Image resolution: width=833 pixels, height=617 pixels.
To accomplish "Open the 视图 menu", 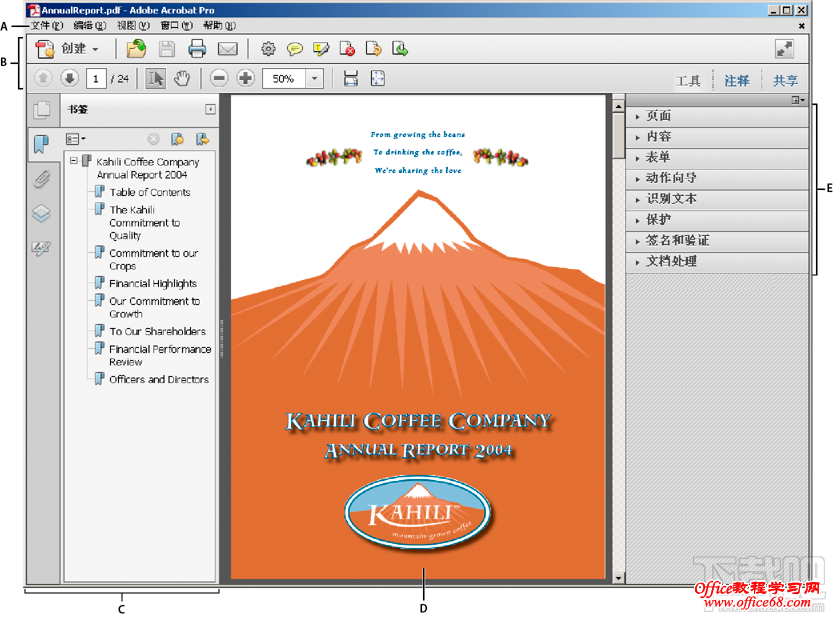I will point(133,25).
